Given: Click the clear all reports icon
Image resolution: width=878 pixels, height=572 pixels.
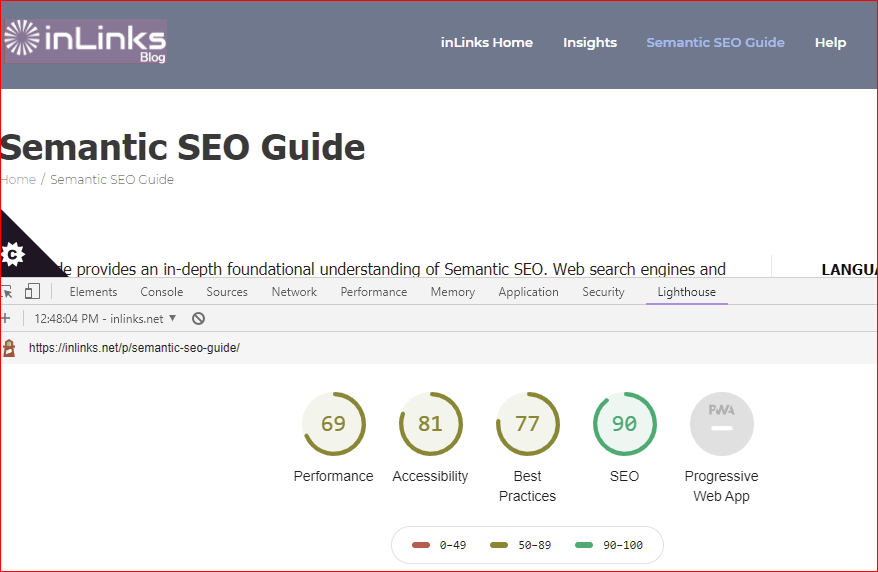Looking at the screenshot, I should click(x=198, y=318).
